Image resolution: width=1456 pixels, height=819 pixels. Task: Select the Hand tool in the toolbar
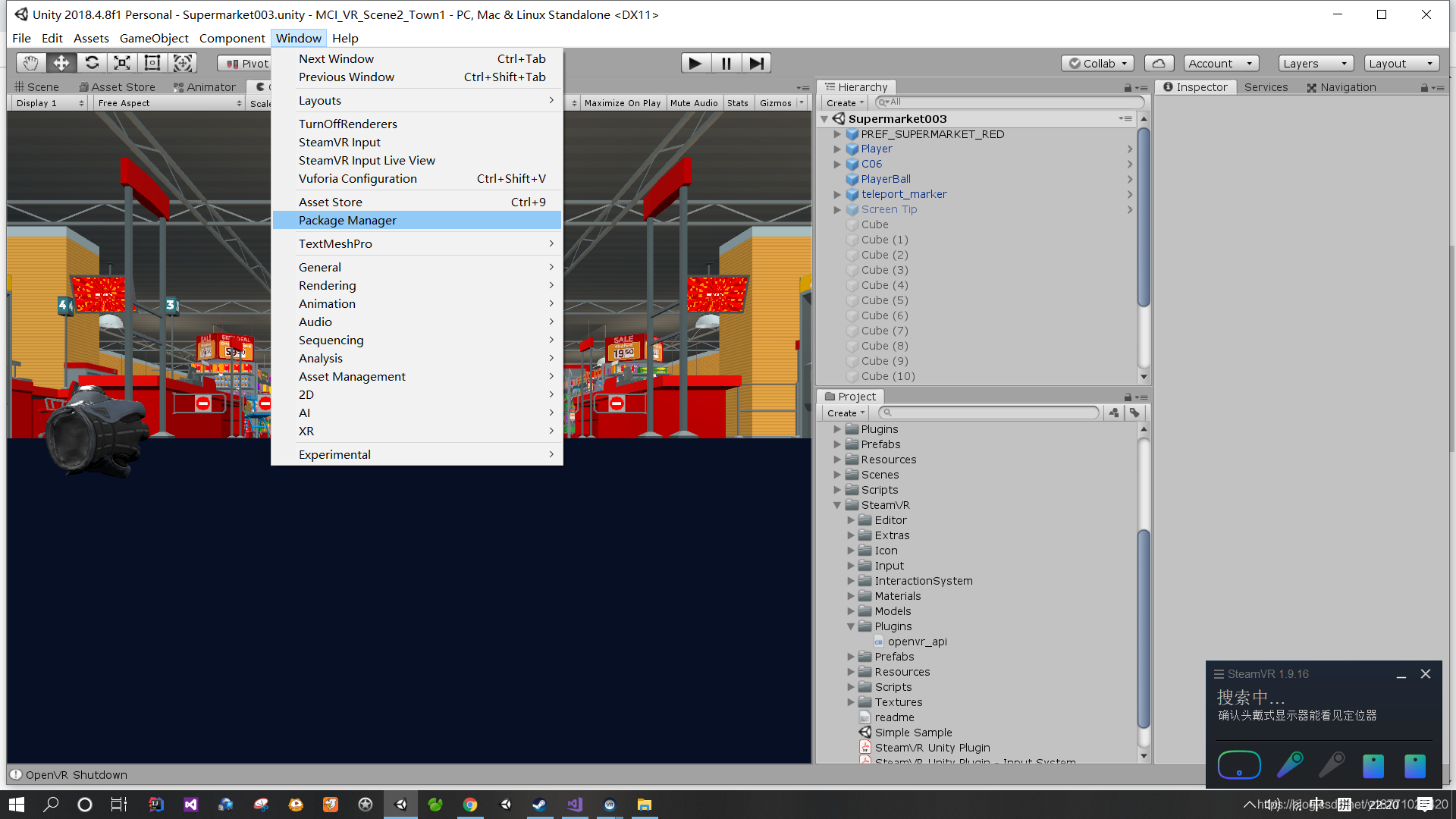click(30, 63)
